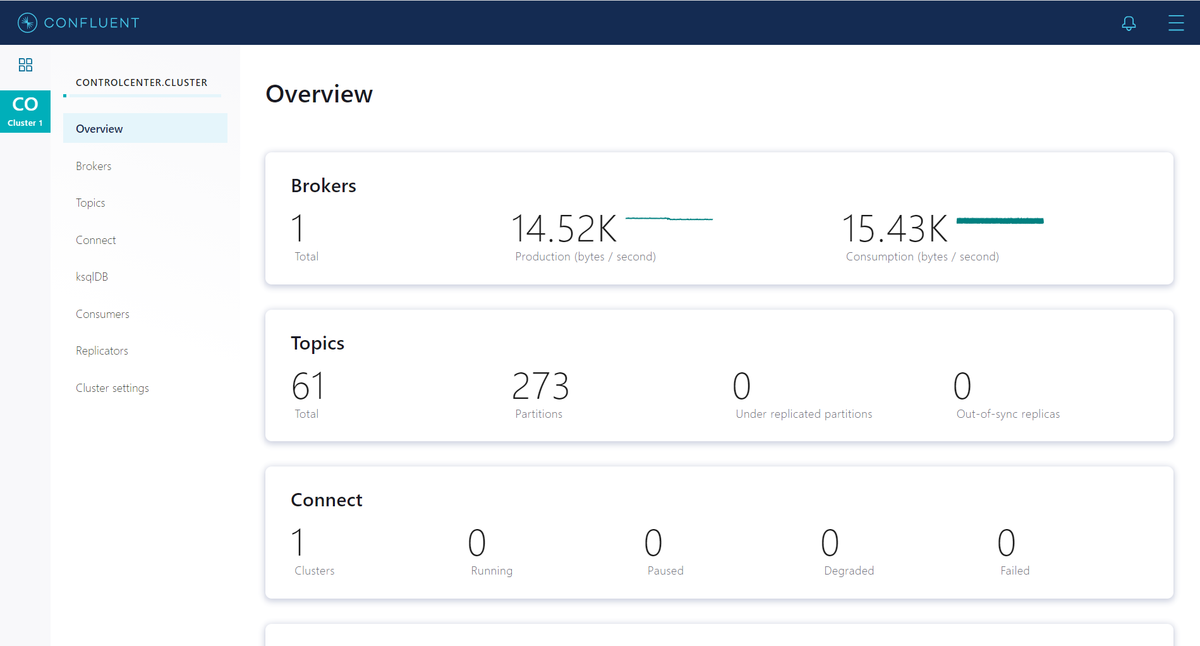1200x646 pixels.
Task: Open Brokers in the sidebar
Action: [x=94, y=166]
